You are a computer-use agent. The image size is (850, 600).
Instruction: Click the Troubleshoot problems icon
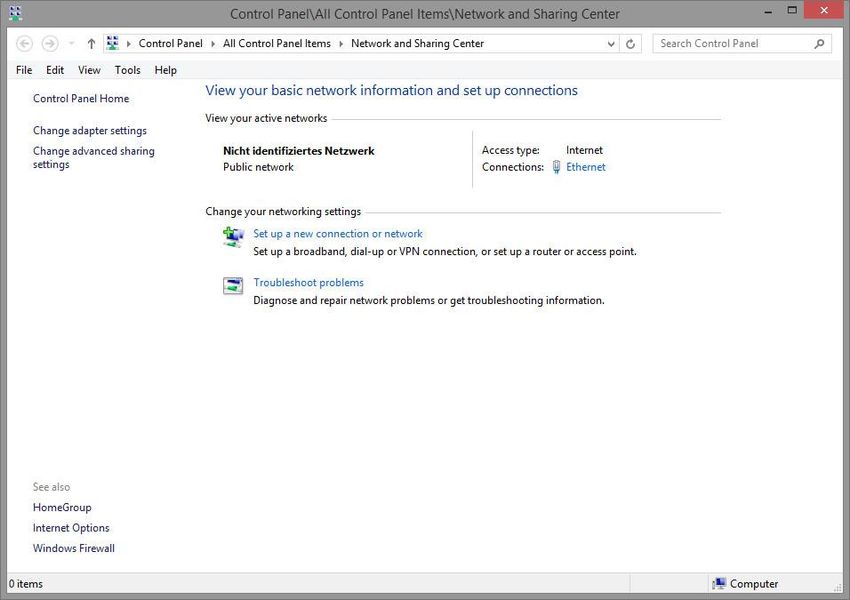[x=233, y=285]
